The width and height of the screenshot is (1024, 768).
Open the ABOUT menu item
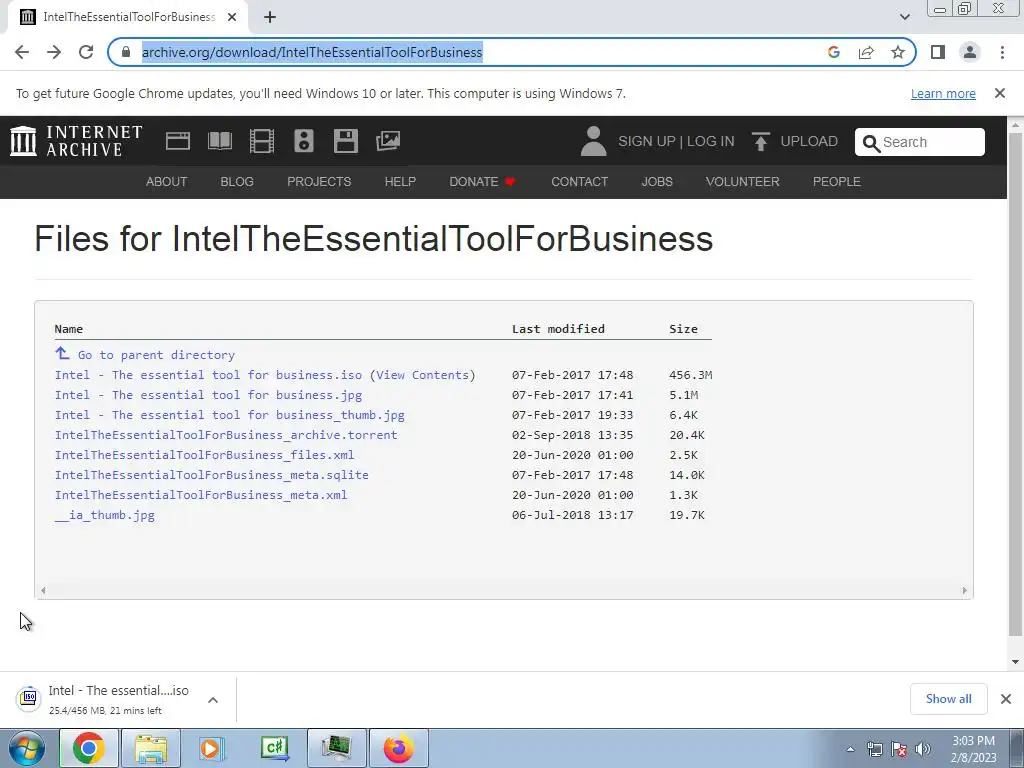pos(167,182)
